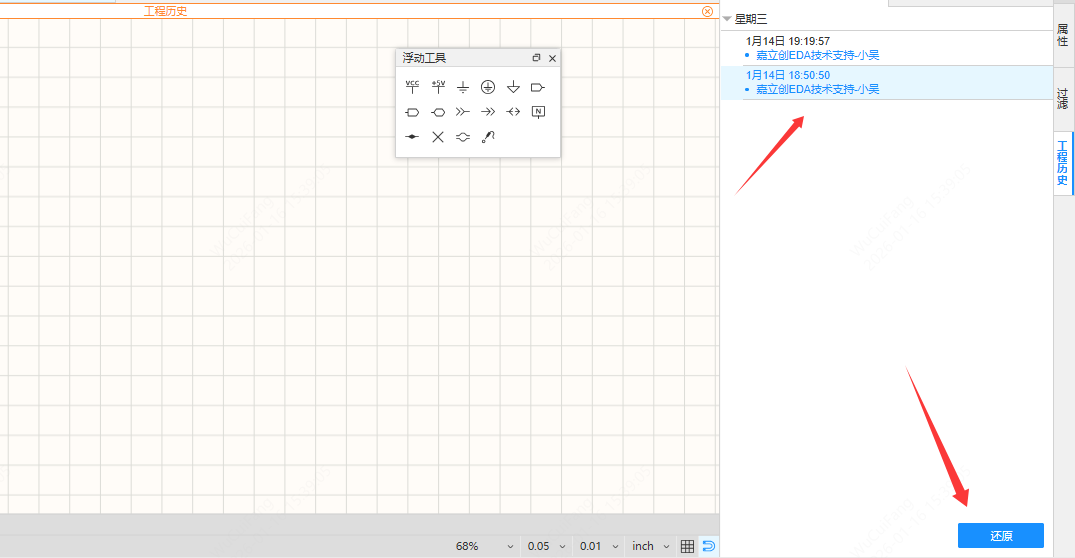The image size is (1075, 558).
Task: Place a +5V power symbol
Action: (x=438, y=87)
